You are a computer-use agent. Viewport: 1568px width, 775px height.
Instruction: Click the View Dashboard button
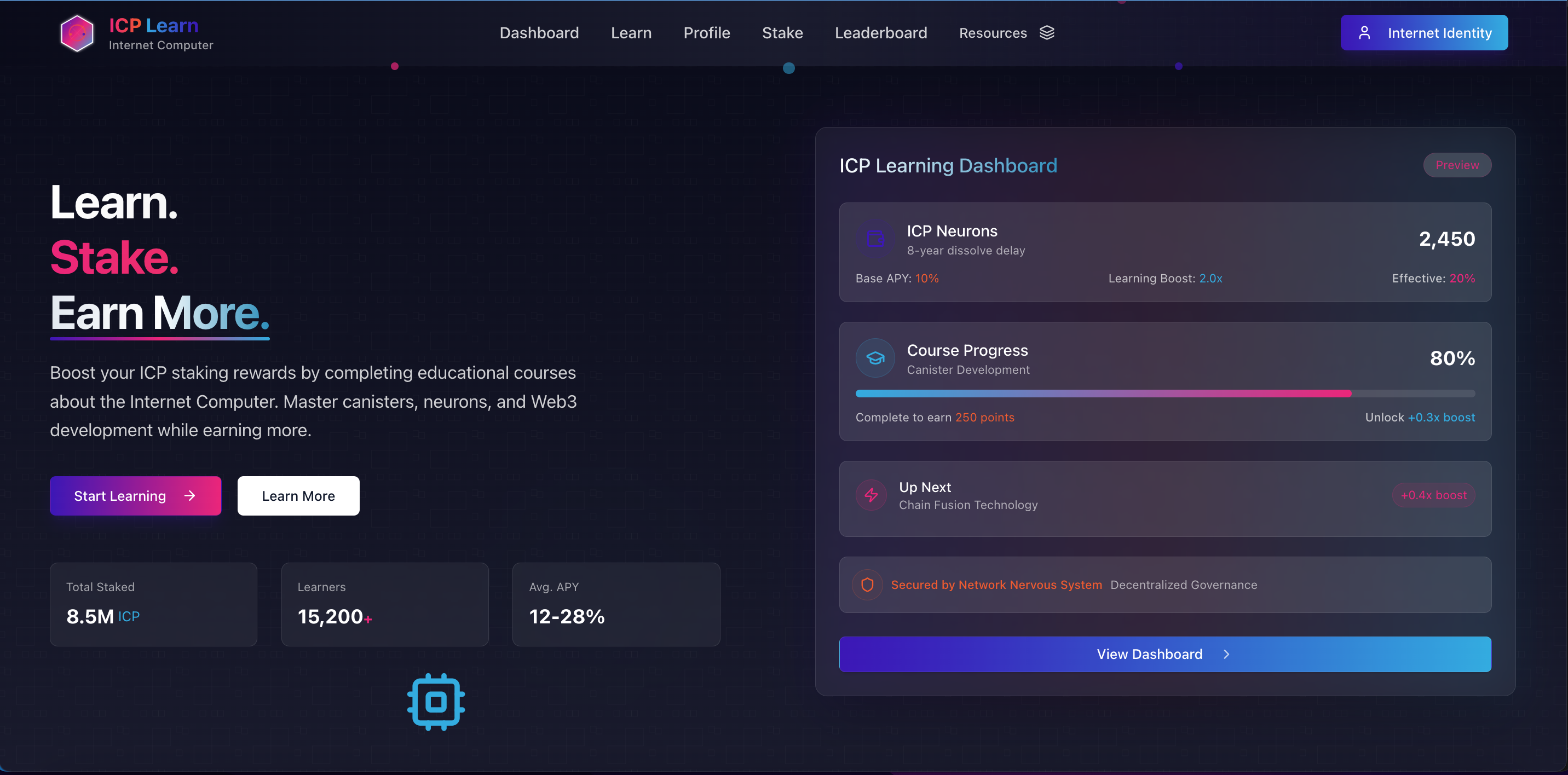click(x=1149, y=654)
